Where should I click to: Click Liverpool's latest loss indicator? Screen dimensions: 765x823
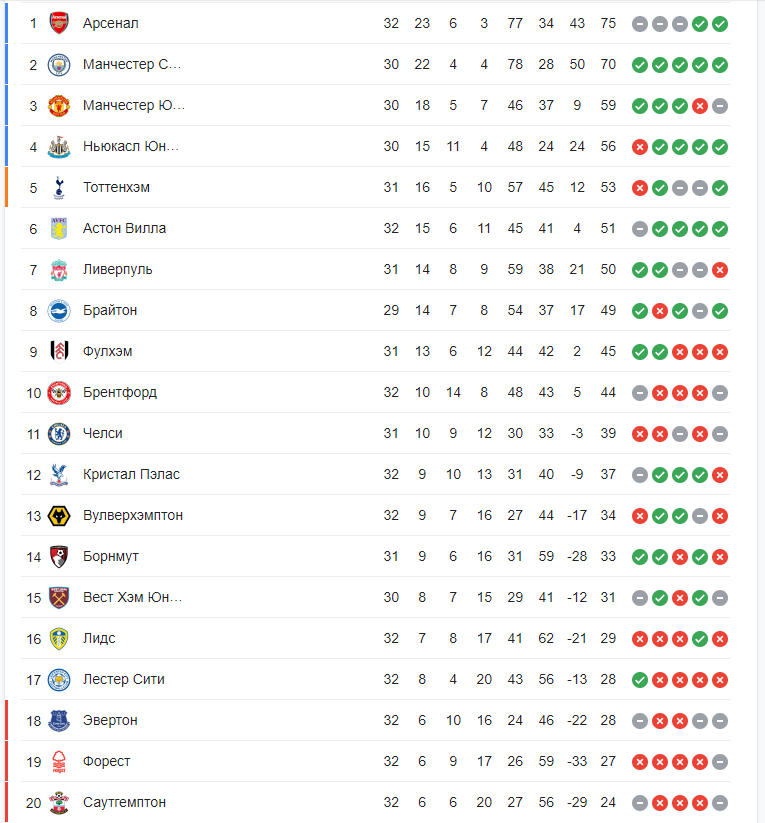pyautogui.click(x=720, y=270)
